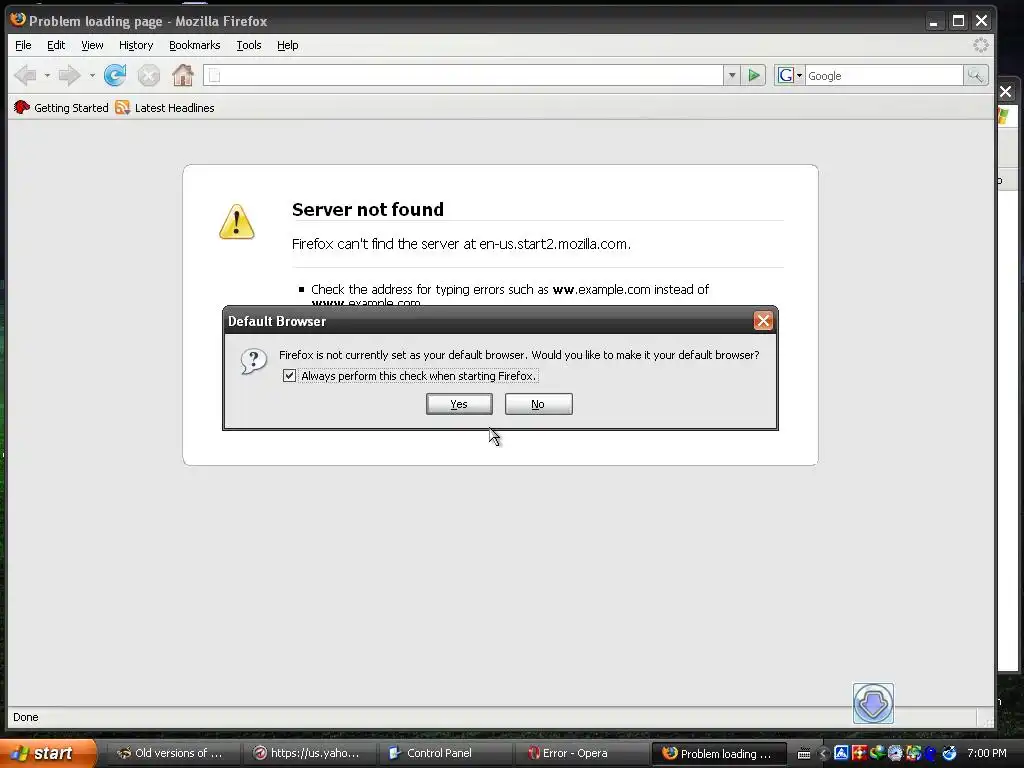Click the address bar URL field

pyautogui.click(x=463, y=76)
